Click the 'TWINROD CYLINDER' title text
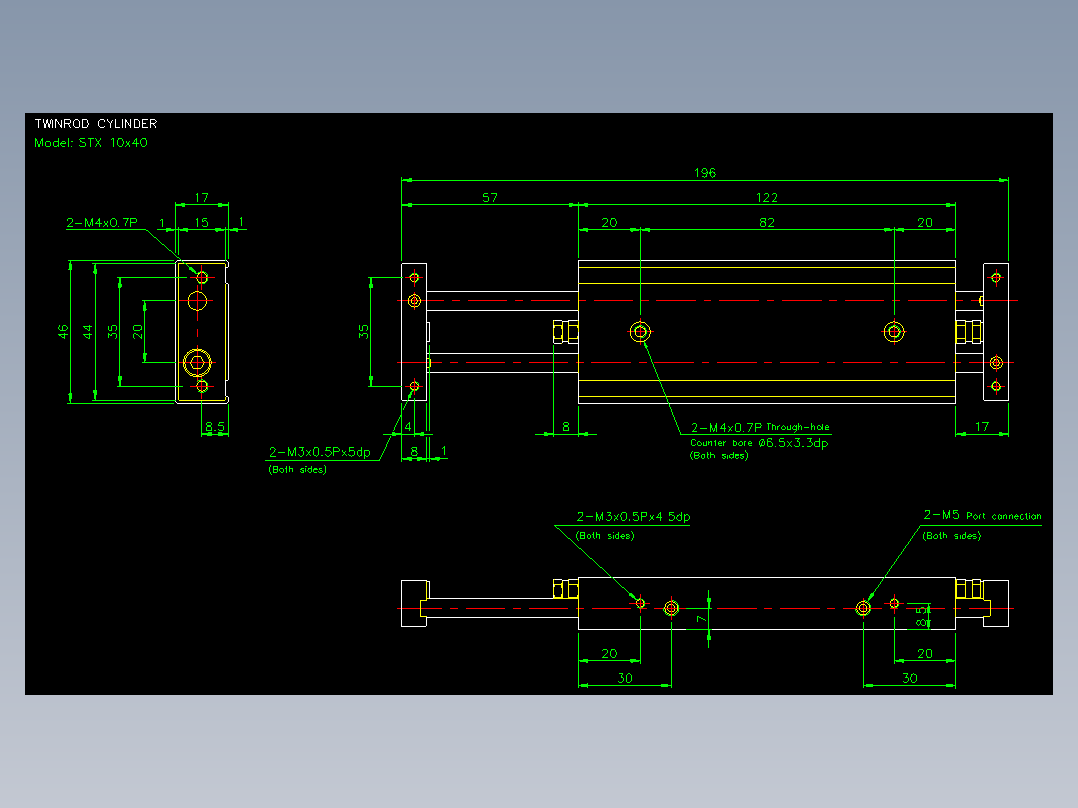1078x808 pixels. [96, 124]
